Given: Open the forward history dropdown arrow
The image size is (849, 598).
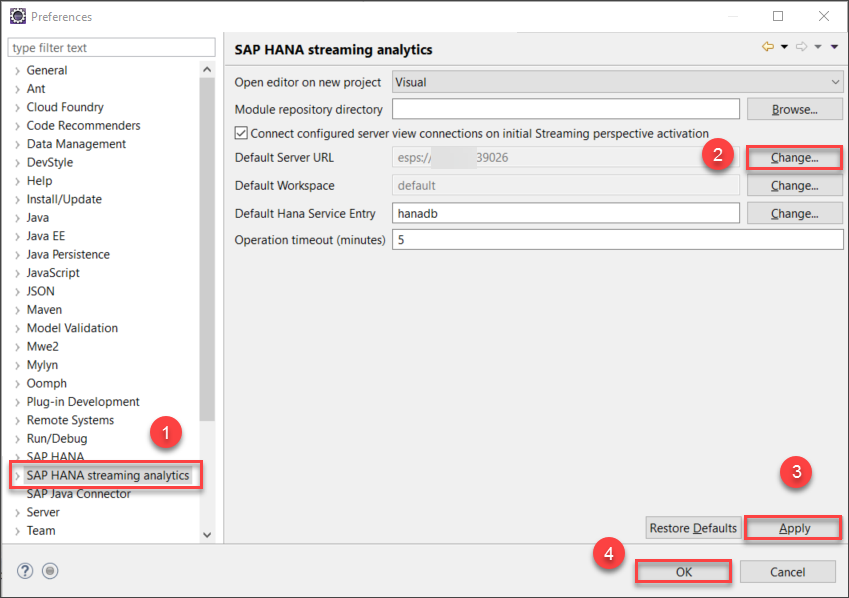Looking at the screenshot, I should [818, 47].
